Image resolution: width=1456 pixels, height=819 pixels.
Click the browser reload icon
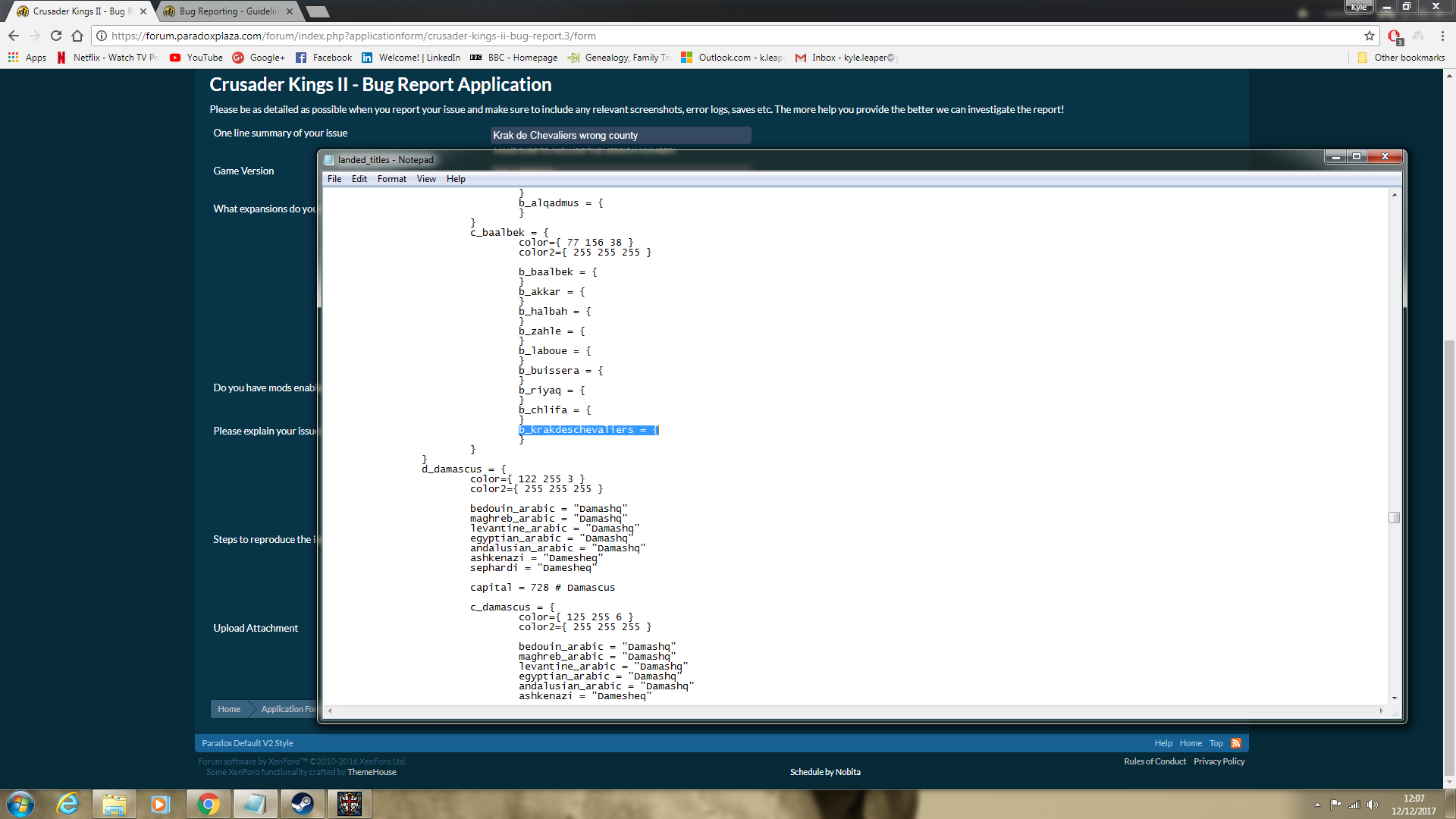tap(56, 36)
